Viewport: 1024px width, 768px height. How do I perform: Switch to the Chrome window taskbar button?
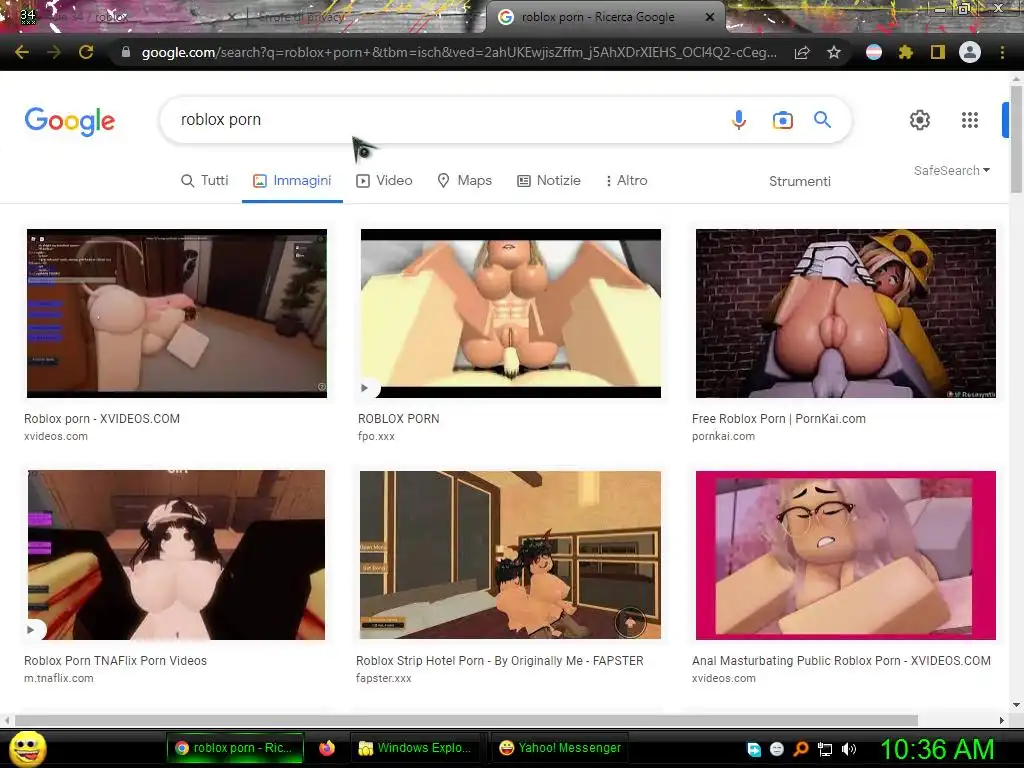coord(235,748)
